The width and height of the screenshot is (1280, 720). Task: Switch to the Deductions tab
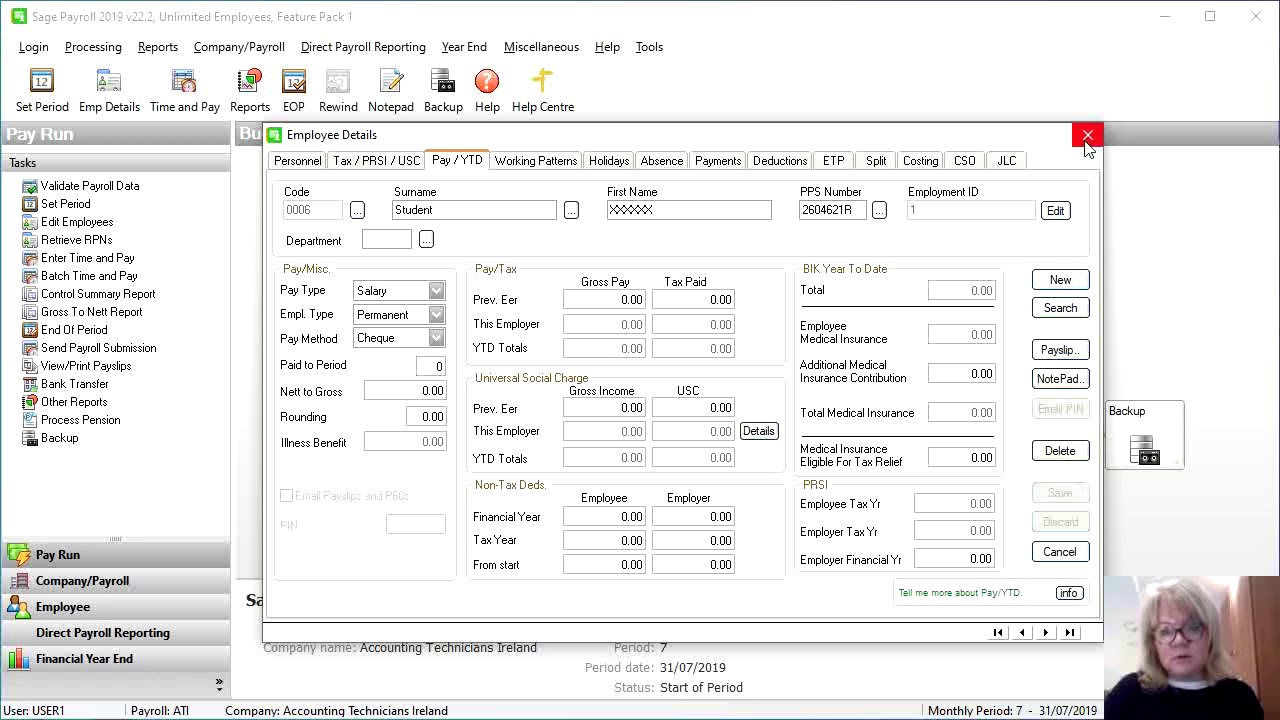tap(780, 161)
